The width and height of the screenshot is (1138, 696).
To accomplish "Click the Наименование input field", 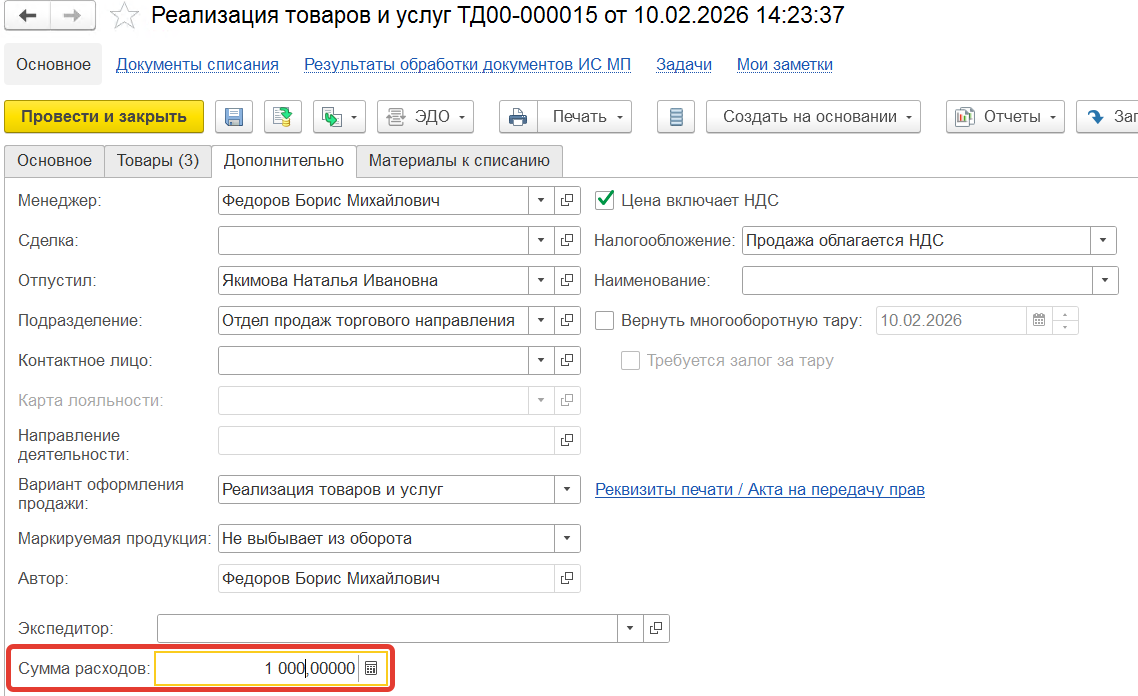I will [x=917, y=280].
